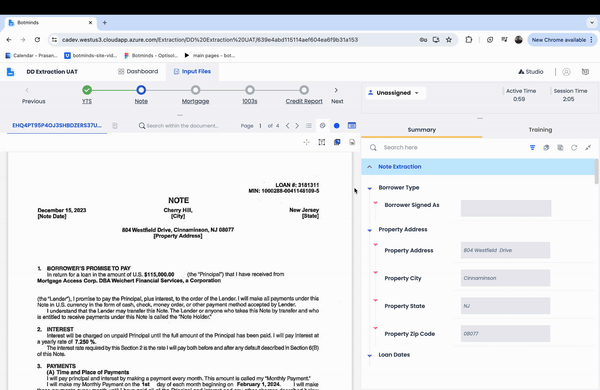Click the collapse arrows icon in Summary toolbar
Viewport: 600px width, 390px height.
(588, 147)
